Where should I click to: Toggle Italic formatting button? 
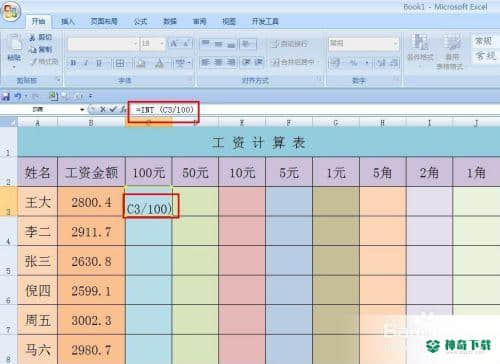pos(86,63)
